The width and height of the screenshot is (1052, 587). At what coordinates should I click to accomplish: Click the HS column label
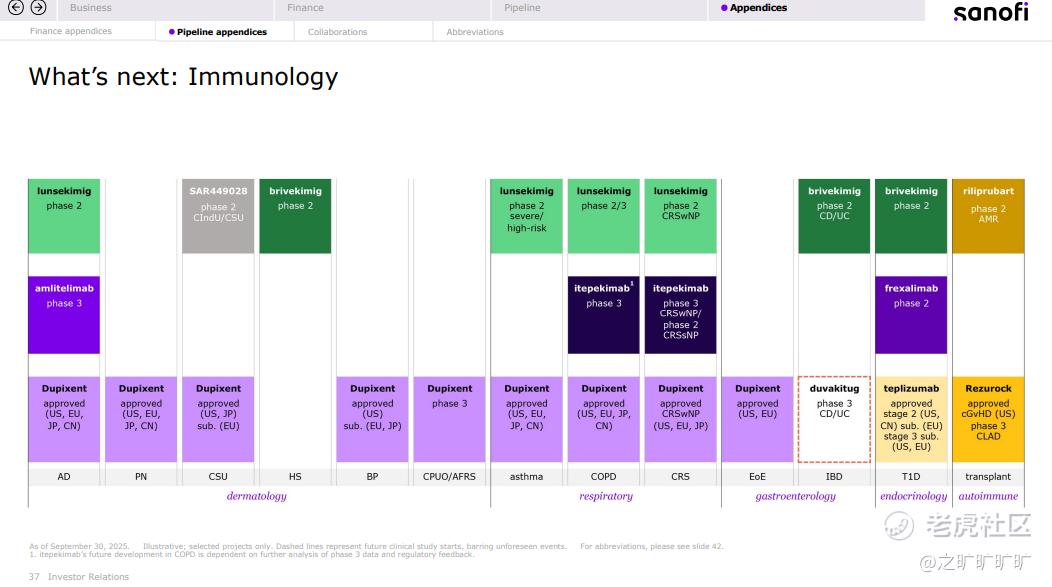[x=295, y=476]
